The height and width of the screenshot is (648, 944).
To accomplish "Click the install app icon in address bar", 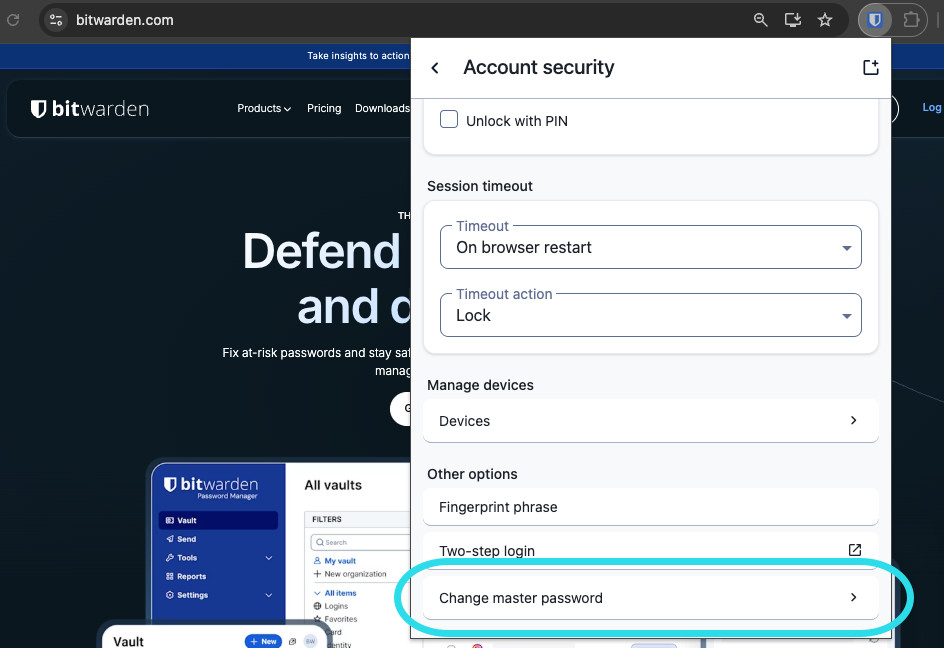I will coord(793,20).
